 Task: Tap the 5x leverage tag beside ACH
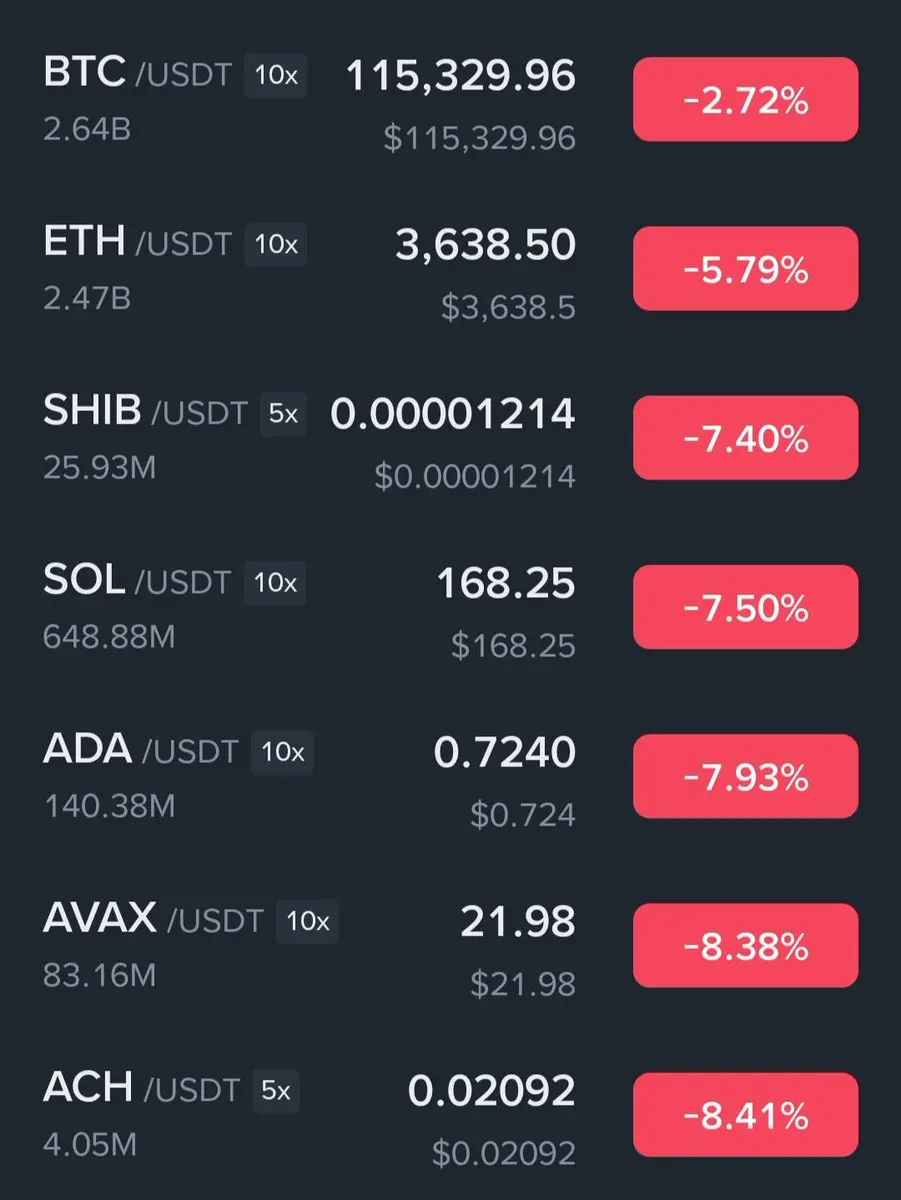(276, 1090)
